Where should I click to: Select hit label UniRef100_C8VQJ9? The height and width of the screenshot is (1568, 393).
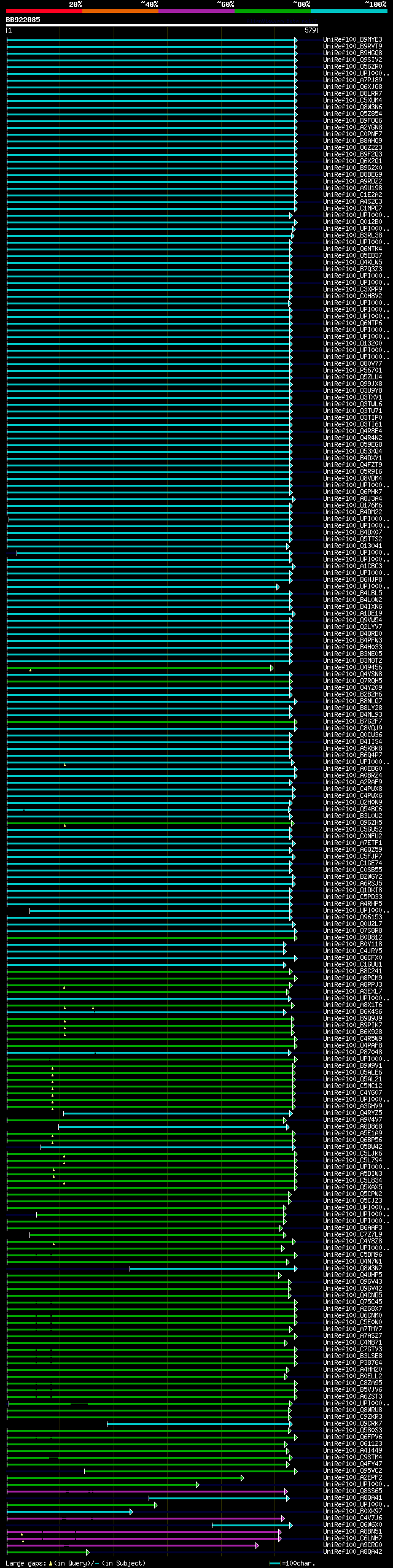(x=352, y=728)
